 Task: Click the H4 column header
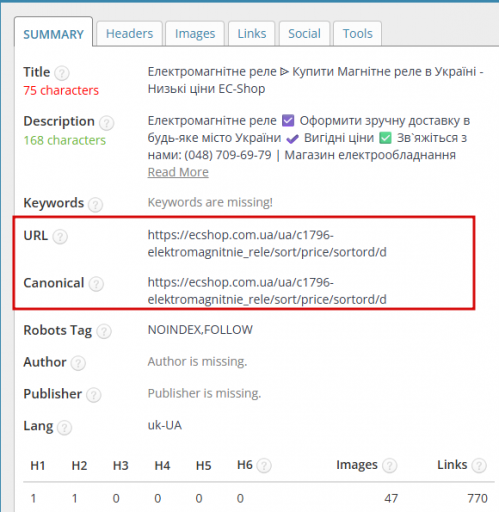(x=162, y=466)
